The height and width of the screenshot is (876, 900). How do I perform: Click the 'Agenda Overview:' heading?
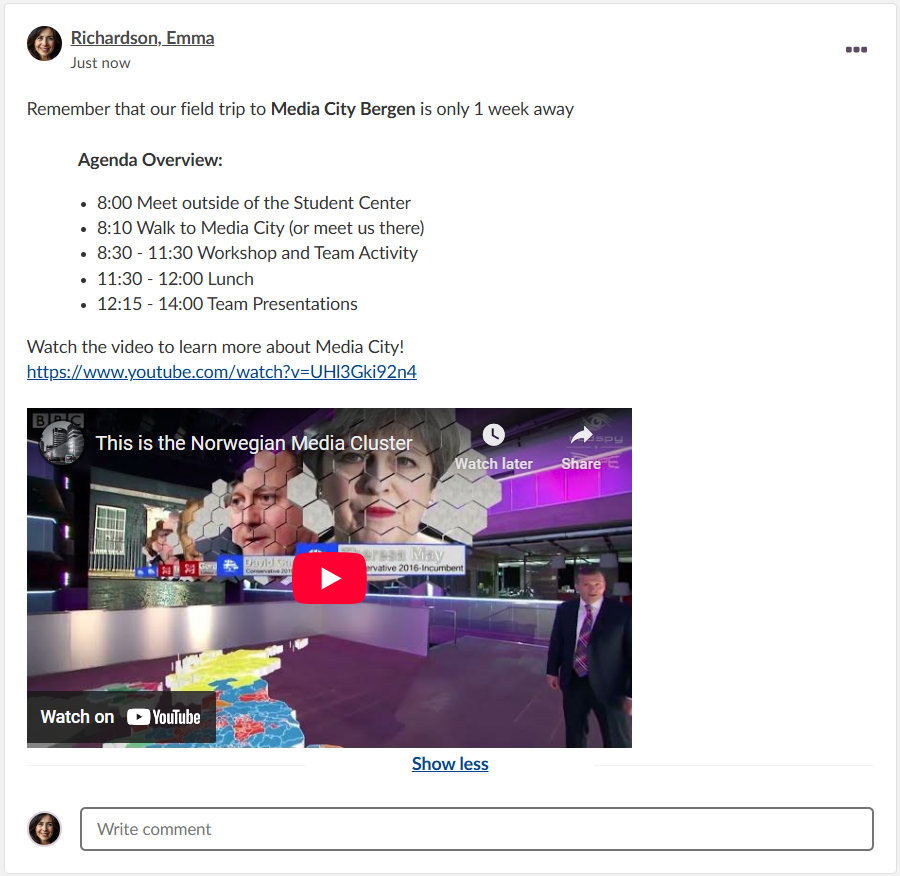[150, 160]
